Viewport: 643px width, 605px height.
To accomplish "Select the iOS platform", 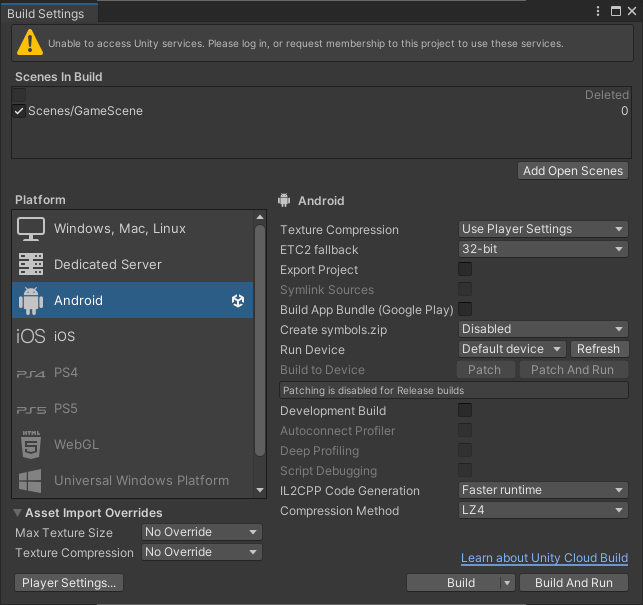I will 133,336.
